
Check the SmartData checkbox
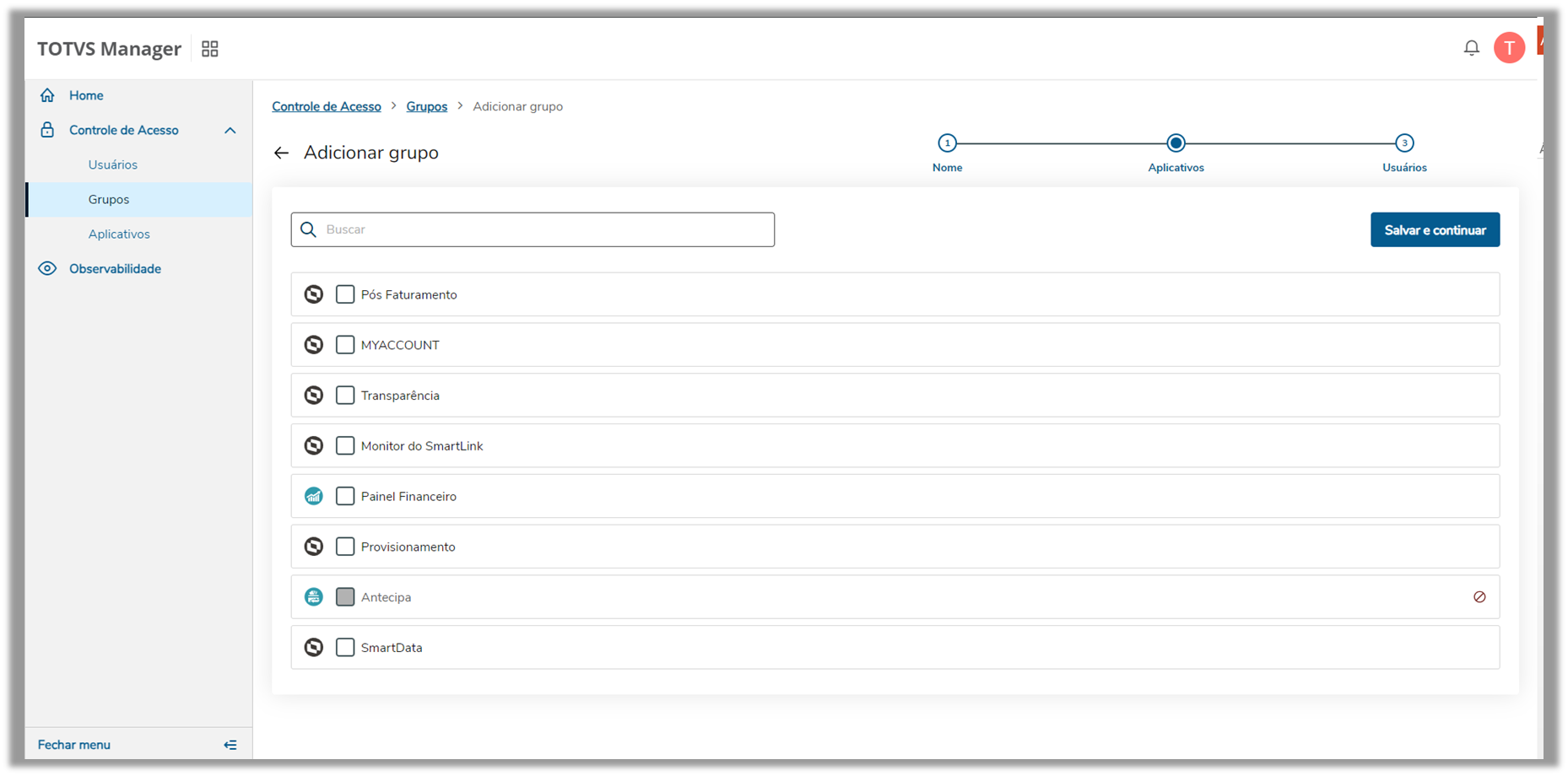(x=345, y=648)
